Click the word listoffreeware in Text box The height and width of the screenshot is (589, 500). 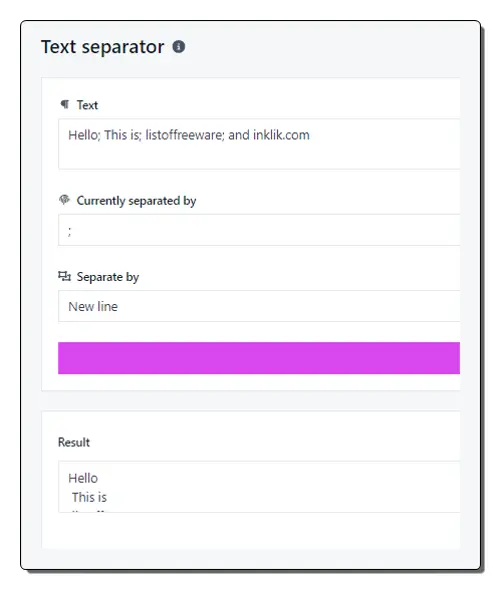point(185,135)
